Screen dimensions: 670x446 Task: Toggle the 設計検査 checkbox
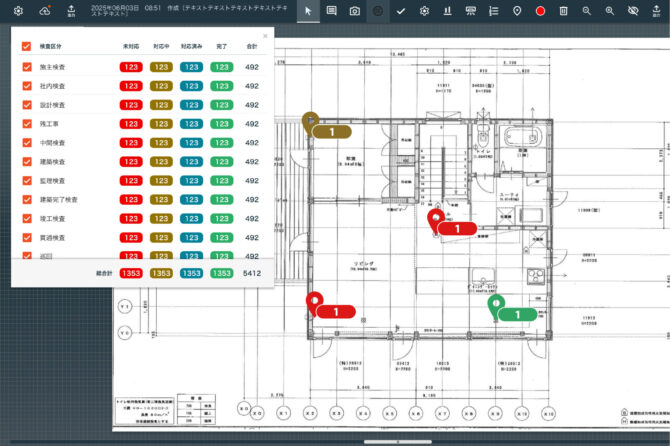27,105
